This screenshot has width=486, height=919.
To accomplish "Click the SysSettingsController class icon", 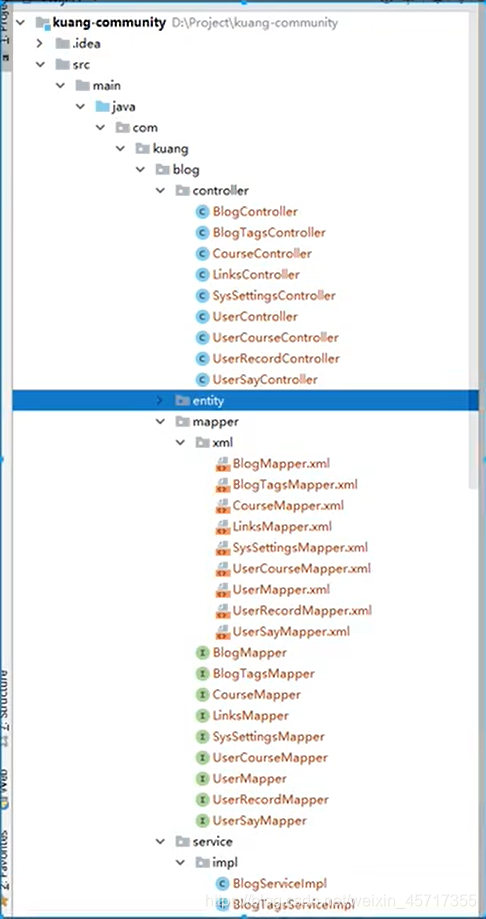I will pyautogui.click(x=202, y=295).
